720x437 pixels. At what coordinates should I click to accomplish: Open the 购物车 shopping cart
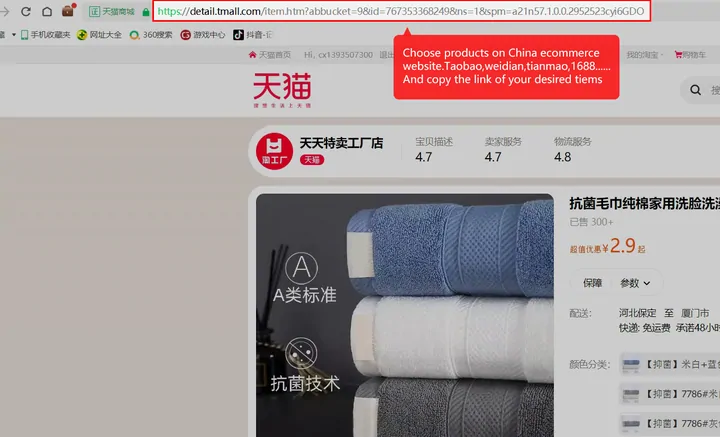(690, 55)
